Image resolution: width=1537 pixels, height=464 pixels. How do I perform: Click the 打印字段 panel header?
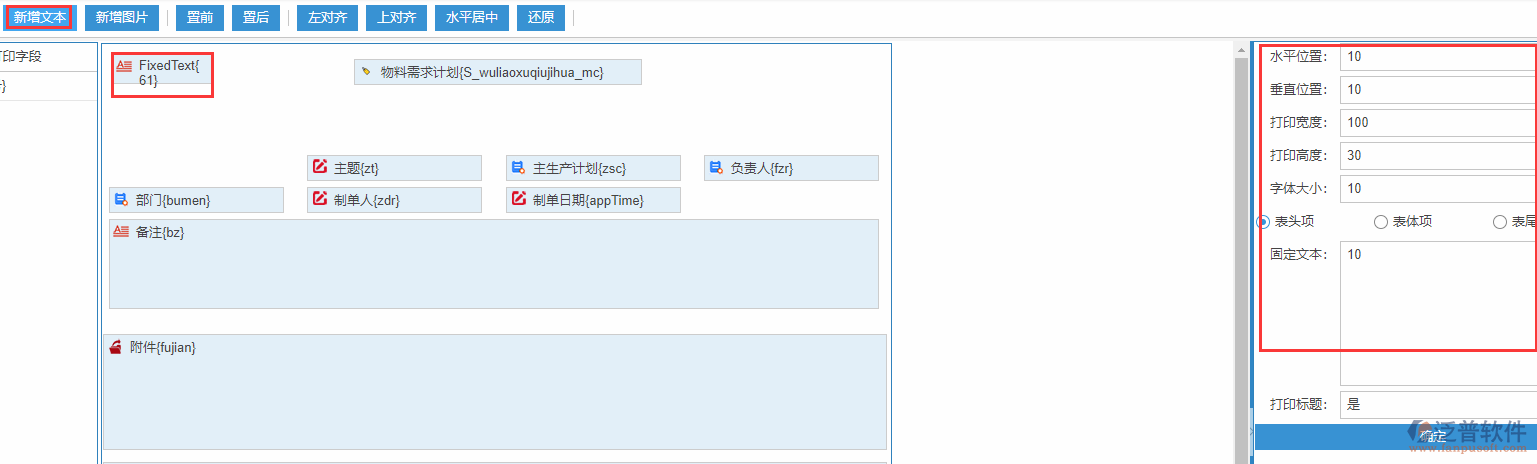point(47,57)
